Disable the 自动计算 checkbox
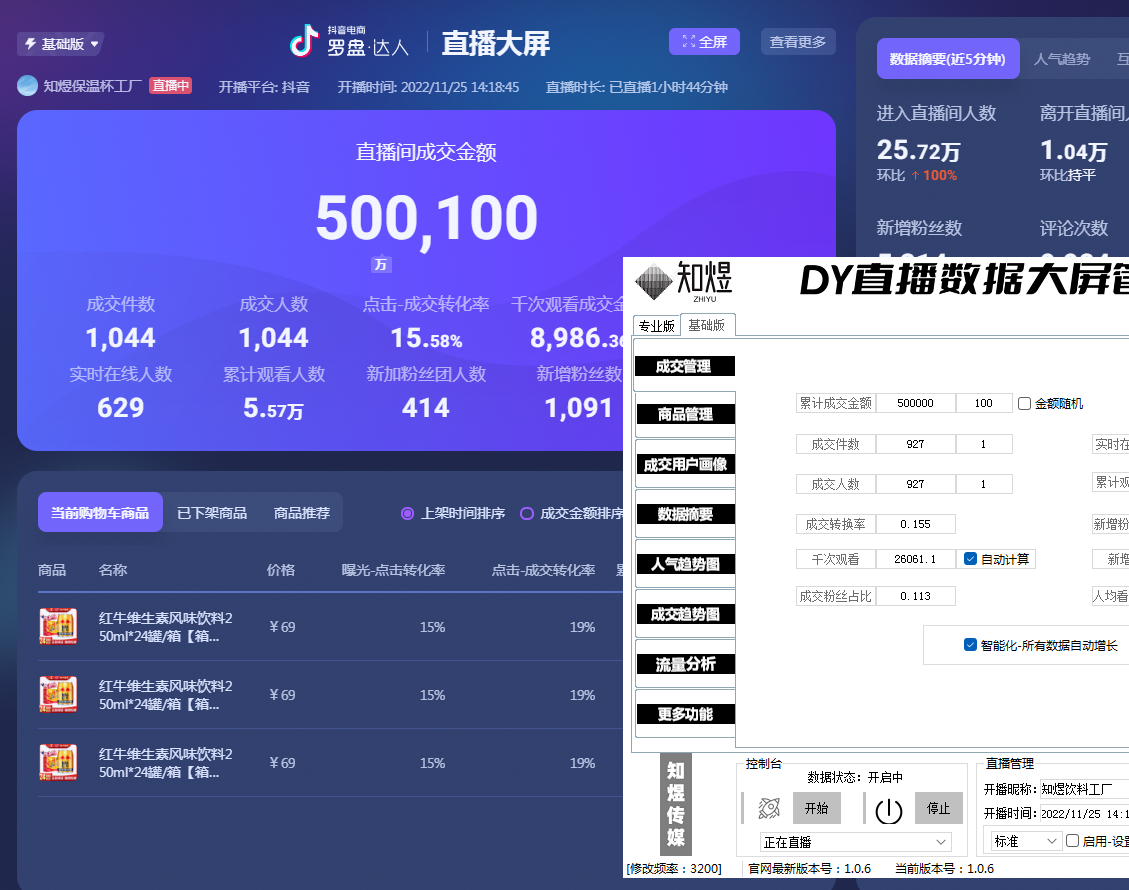This screenshot has height=890, width=1129. tap(968, 558)
